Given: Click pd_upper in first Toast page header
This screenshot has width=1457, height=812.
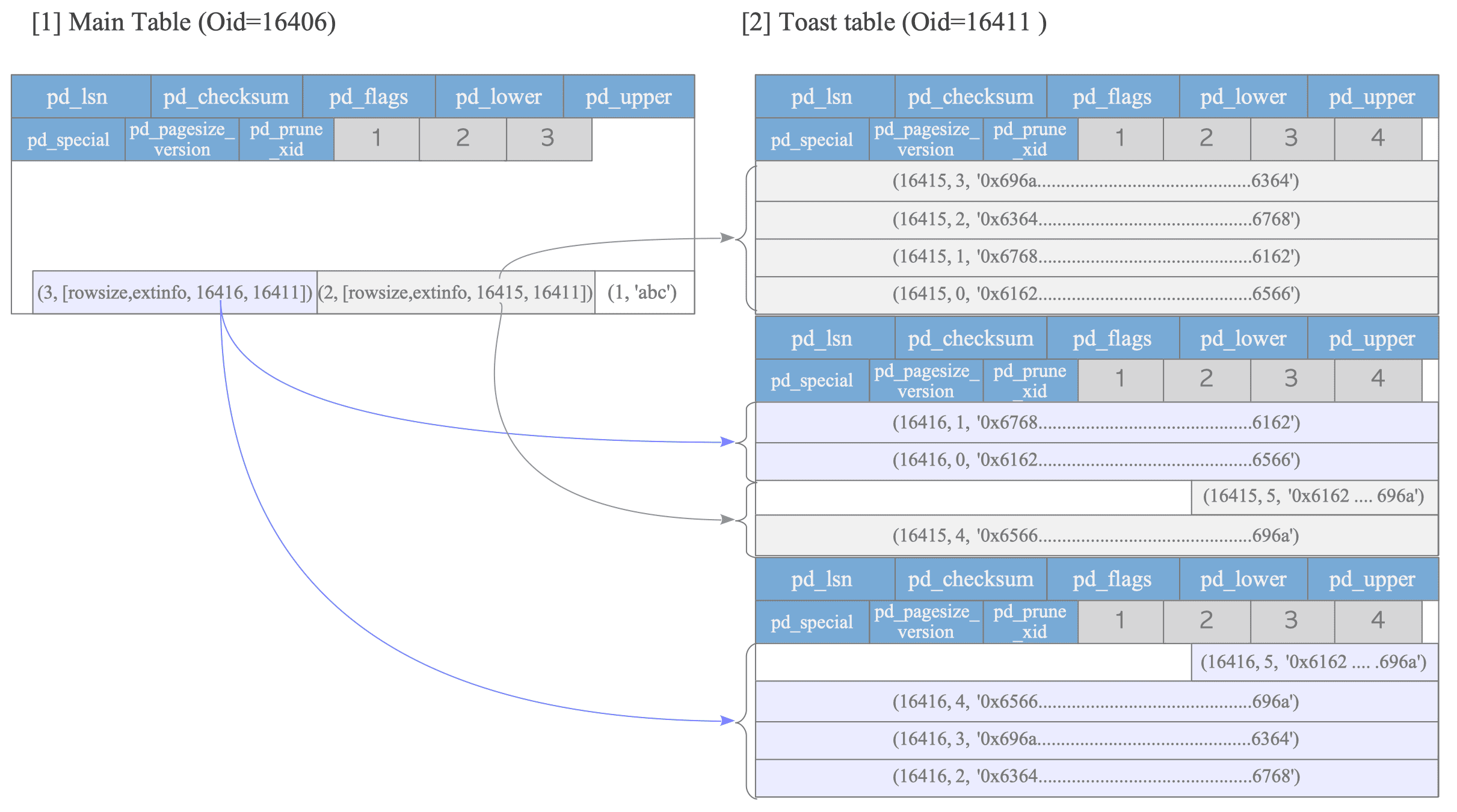Looking at the screenshot, I should coord(1373,96).
